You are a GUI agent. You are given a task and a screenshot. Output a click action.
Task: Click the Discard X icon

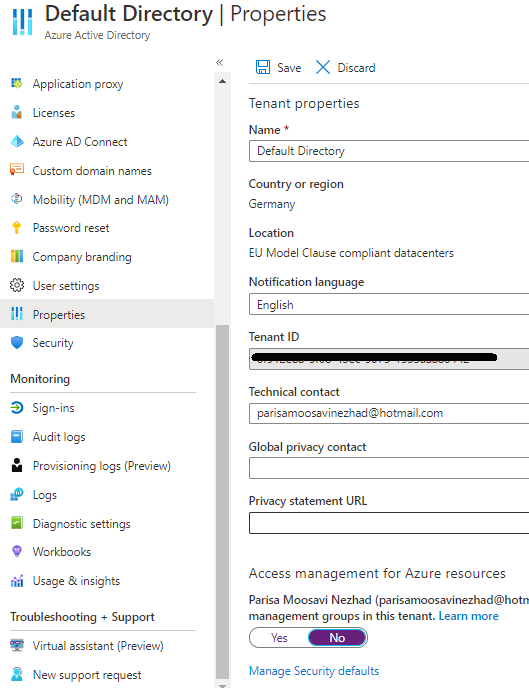tap(323, 67)
